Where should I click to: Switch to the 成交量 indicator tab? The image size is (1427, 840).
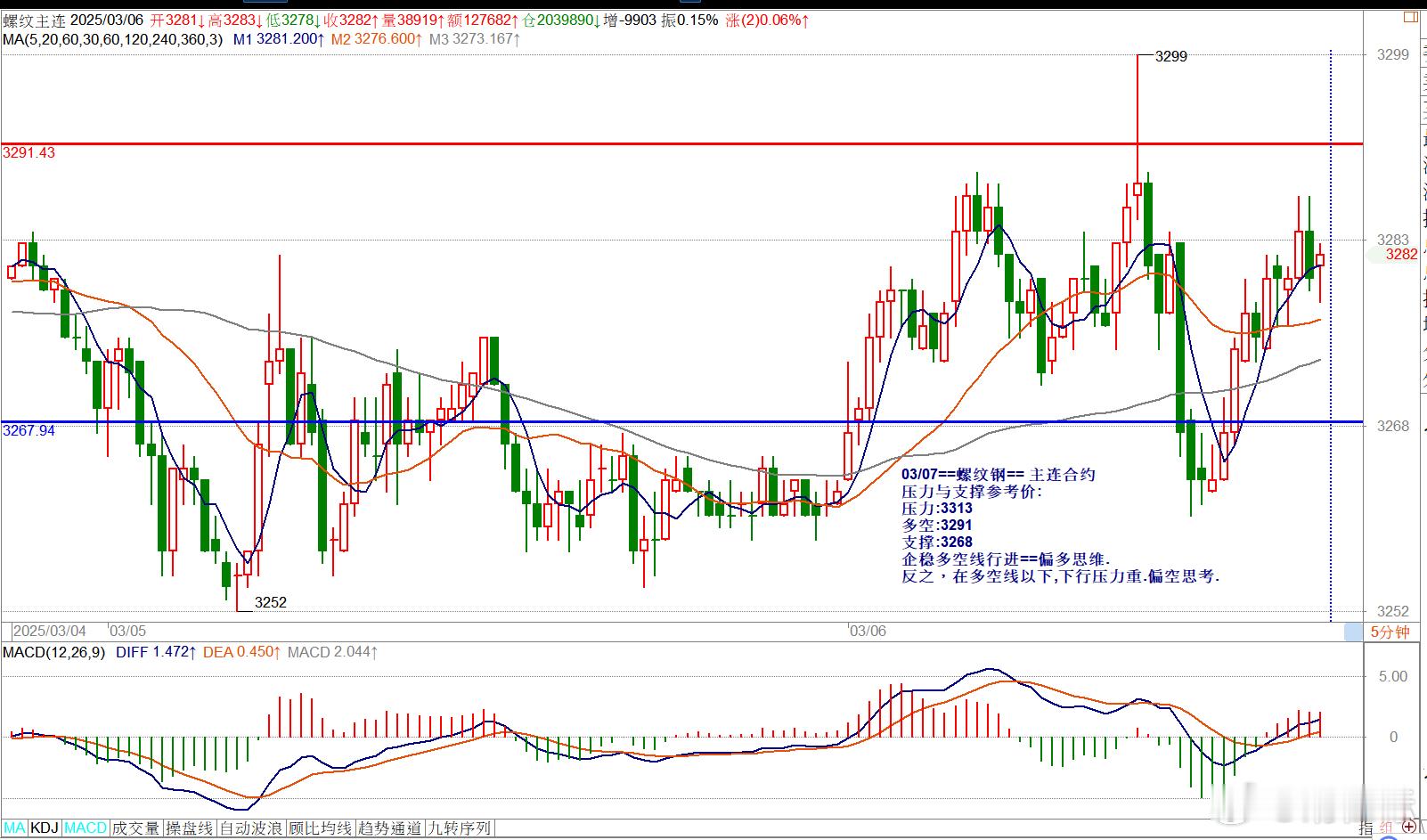pos(135,828)
